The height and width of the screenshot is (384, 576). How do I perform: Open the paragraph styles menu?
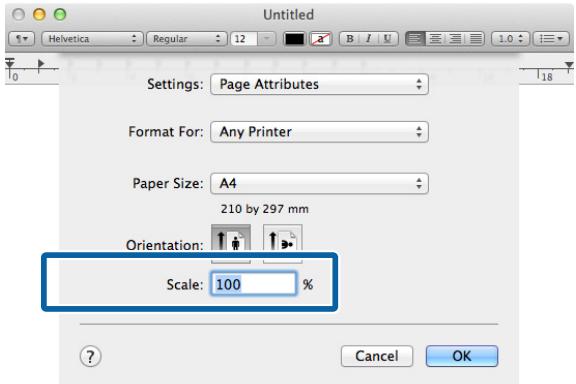21,39
